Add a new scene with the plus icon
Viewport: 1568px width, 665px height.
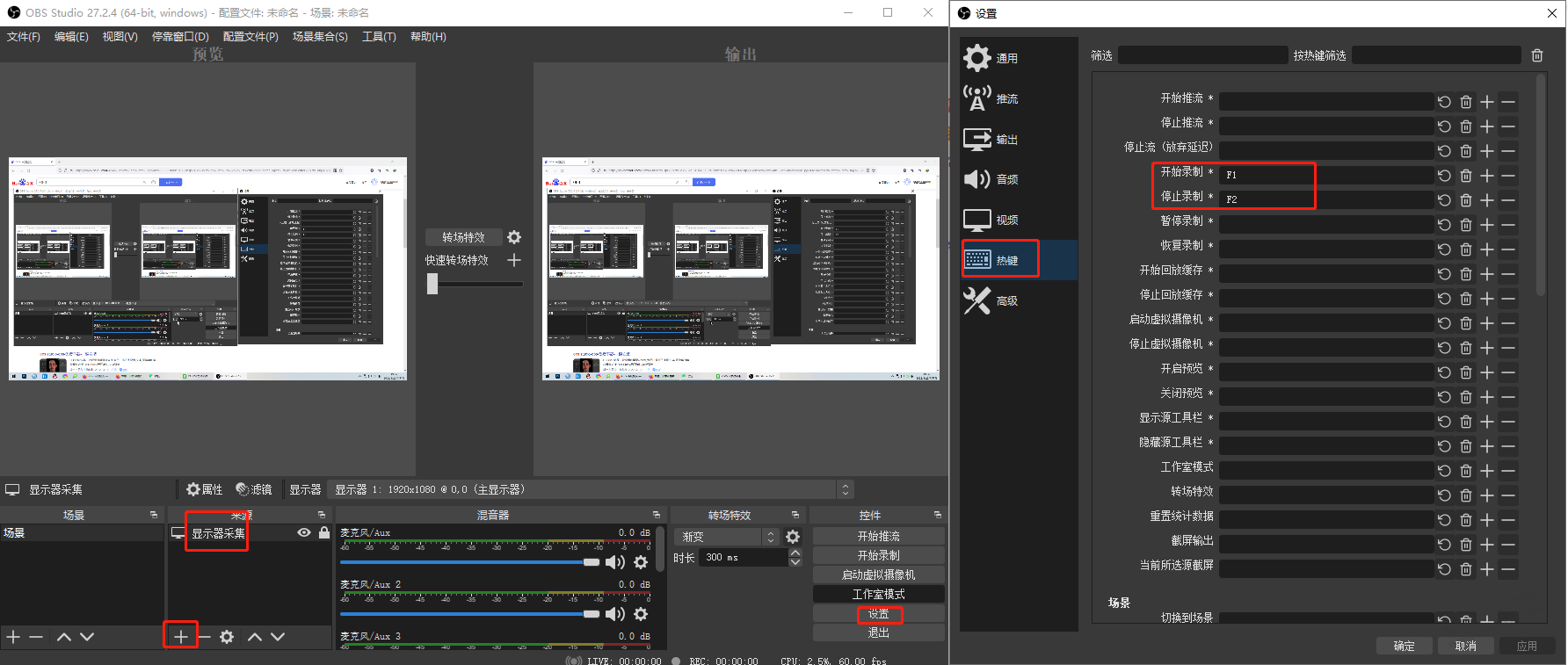coord(13,637)
